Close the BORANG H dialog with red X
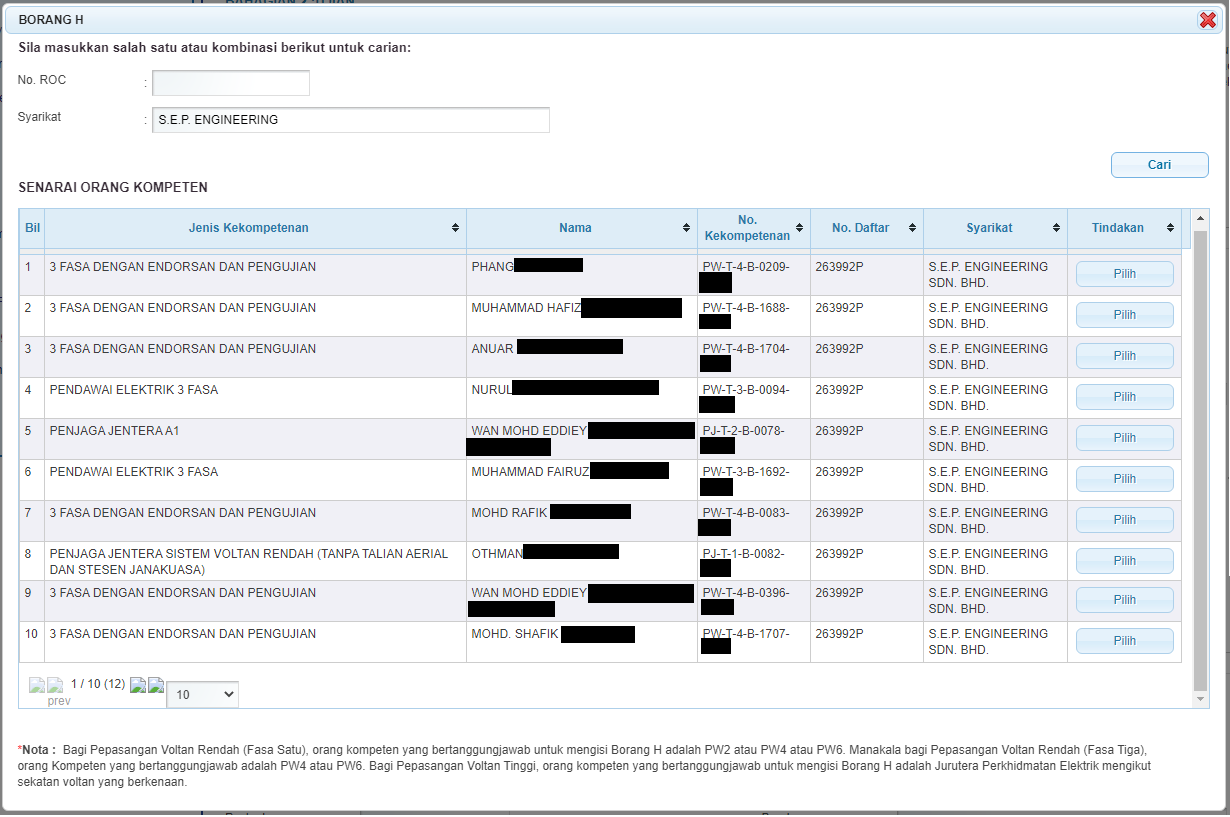 point(1207,20)
